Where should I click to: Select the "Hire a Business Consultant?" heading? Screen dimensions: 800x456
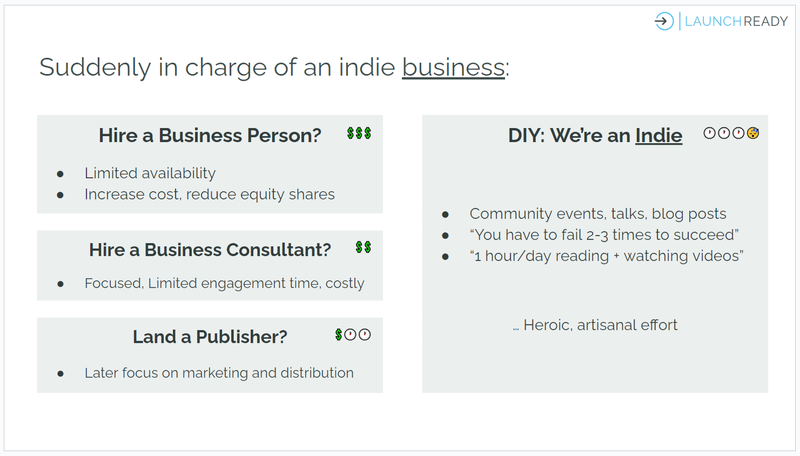coord(210,249)
